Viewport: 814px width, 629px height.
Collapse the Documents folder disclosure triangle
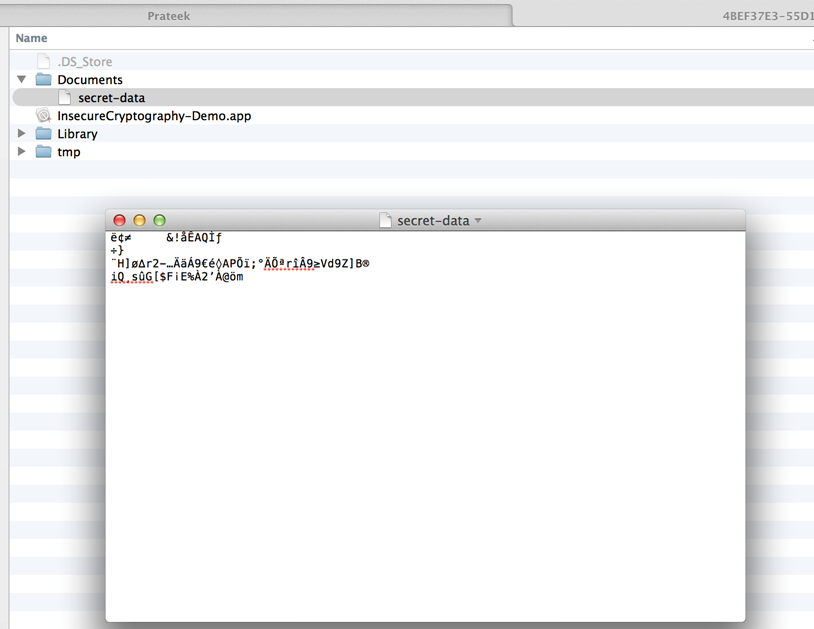tap(22, 80)
